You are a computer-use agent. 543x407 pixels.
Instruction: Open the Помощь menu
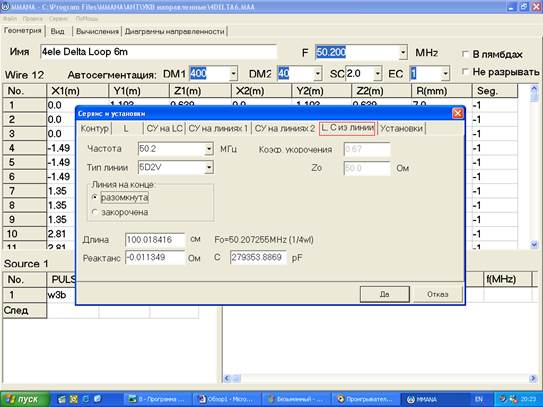(87, 19)
